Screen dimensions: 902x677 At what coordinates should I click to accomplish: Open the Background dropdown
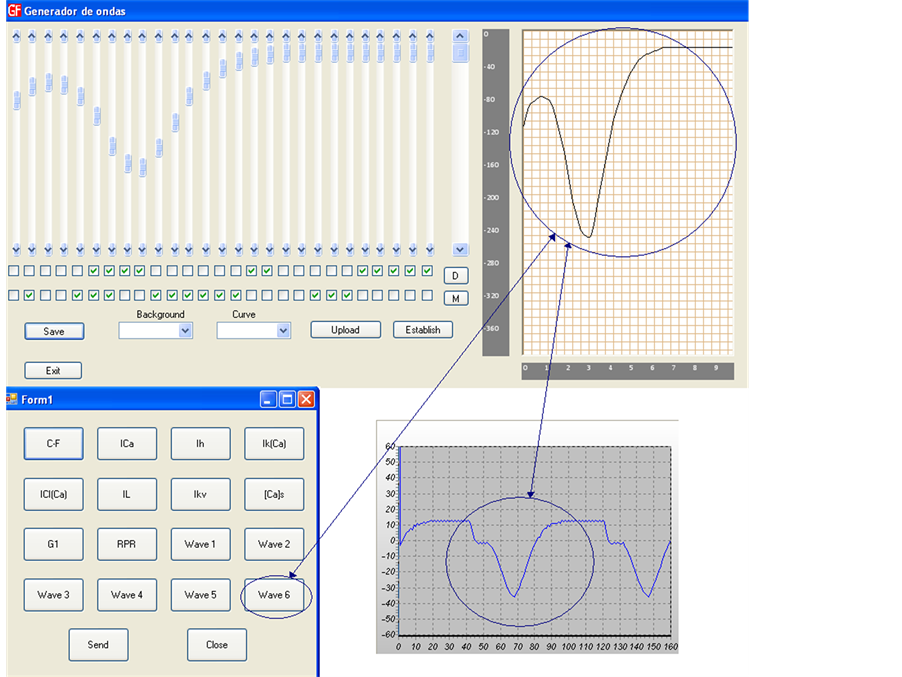click(185, 331)
